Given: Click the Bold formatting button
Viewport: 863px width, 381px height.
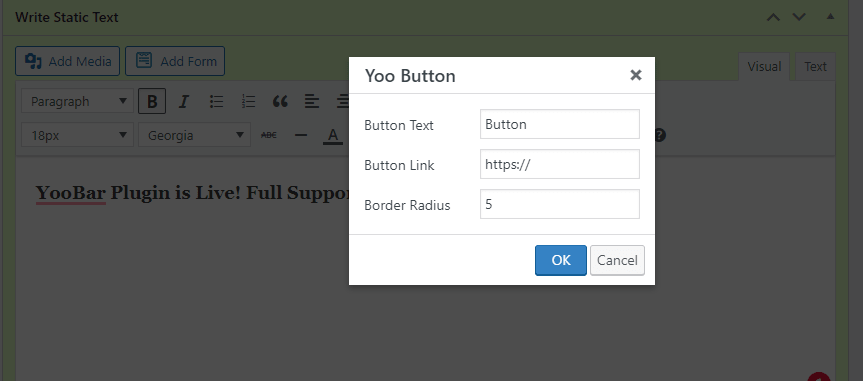Looking at the screenshot, I should click(152, 101).
